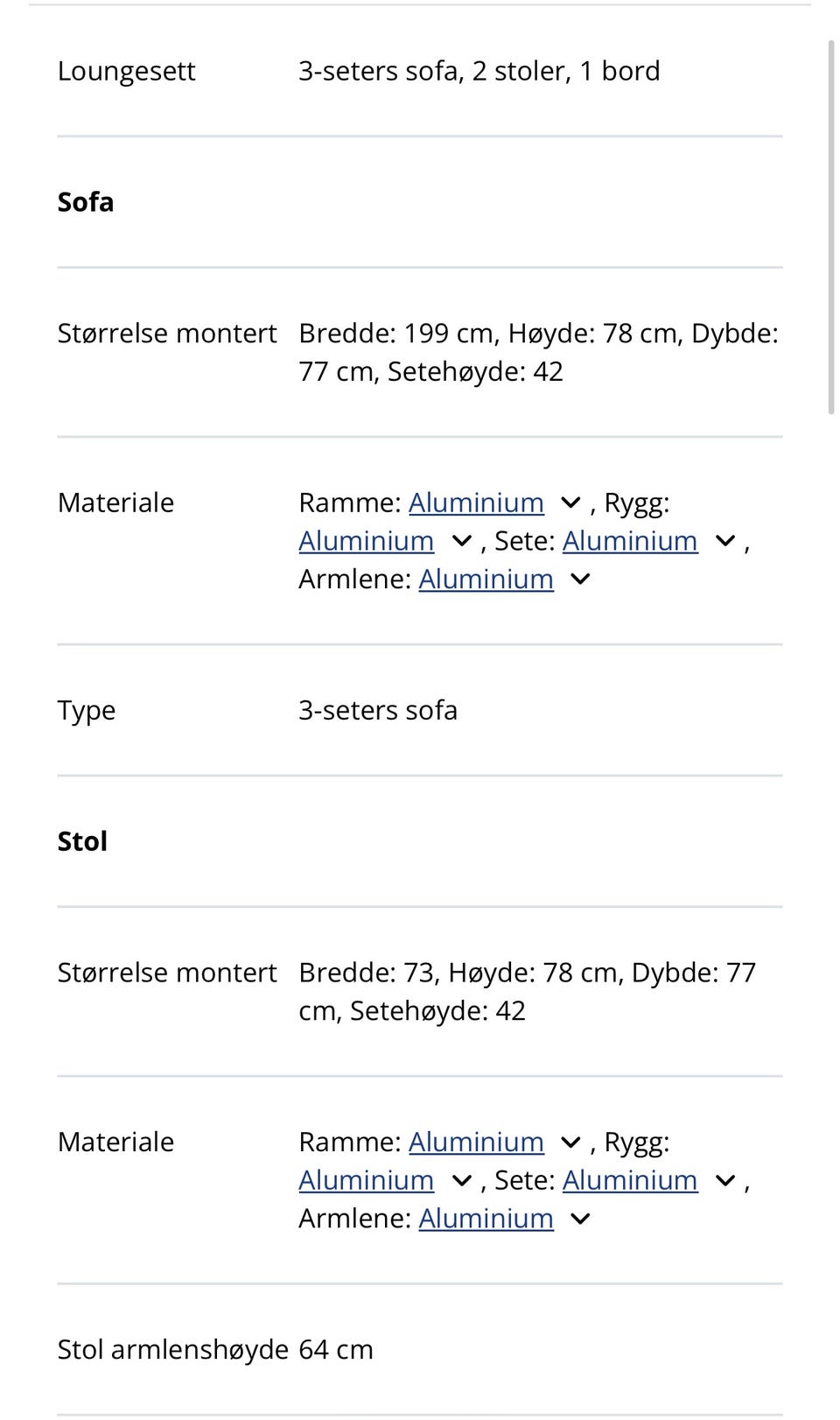Open the sofa Sete Aluminium link

[x=630, y=541]
